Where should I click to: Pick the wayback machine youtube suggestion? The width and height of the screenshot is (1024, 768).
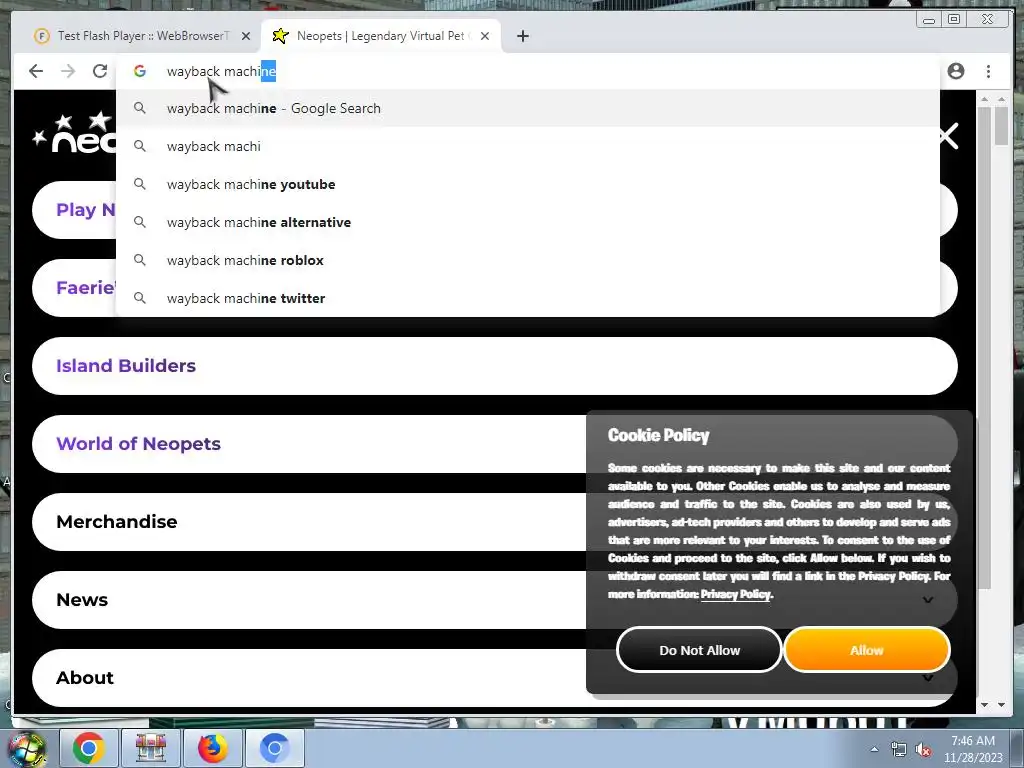point(528,184)
